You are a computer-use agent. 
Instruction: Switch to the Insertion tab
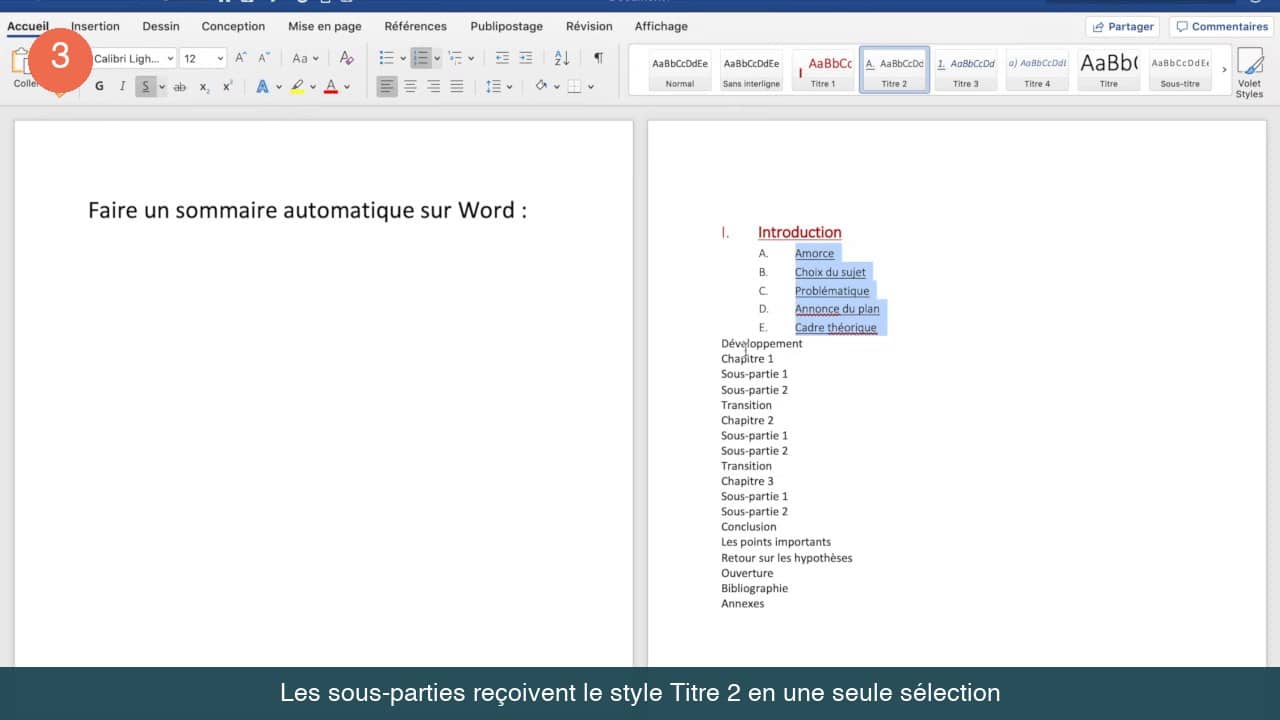[95, 26]
